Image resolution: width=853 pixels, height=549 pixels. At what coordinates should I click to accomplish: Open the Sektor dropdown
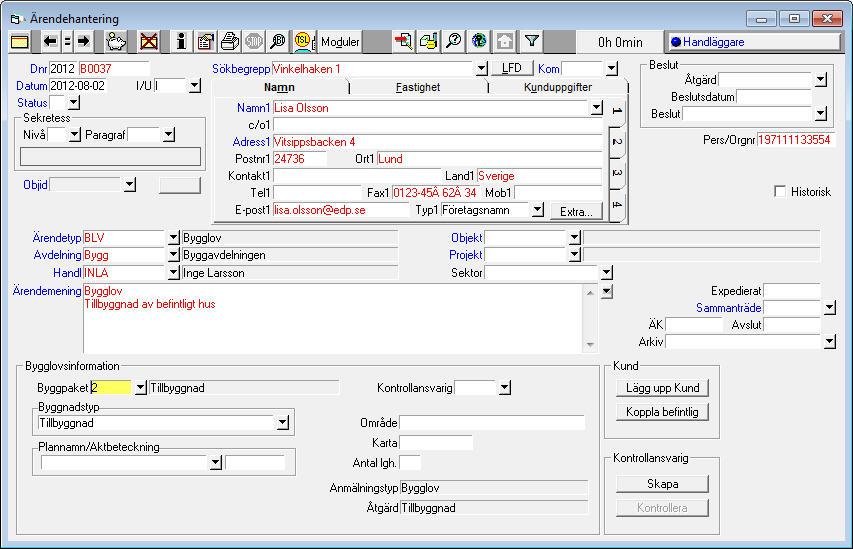[x=607, y=273]
